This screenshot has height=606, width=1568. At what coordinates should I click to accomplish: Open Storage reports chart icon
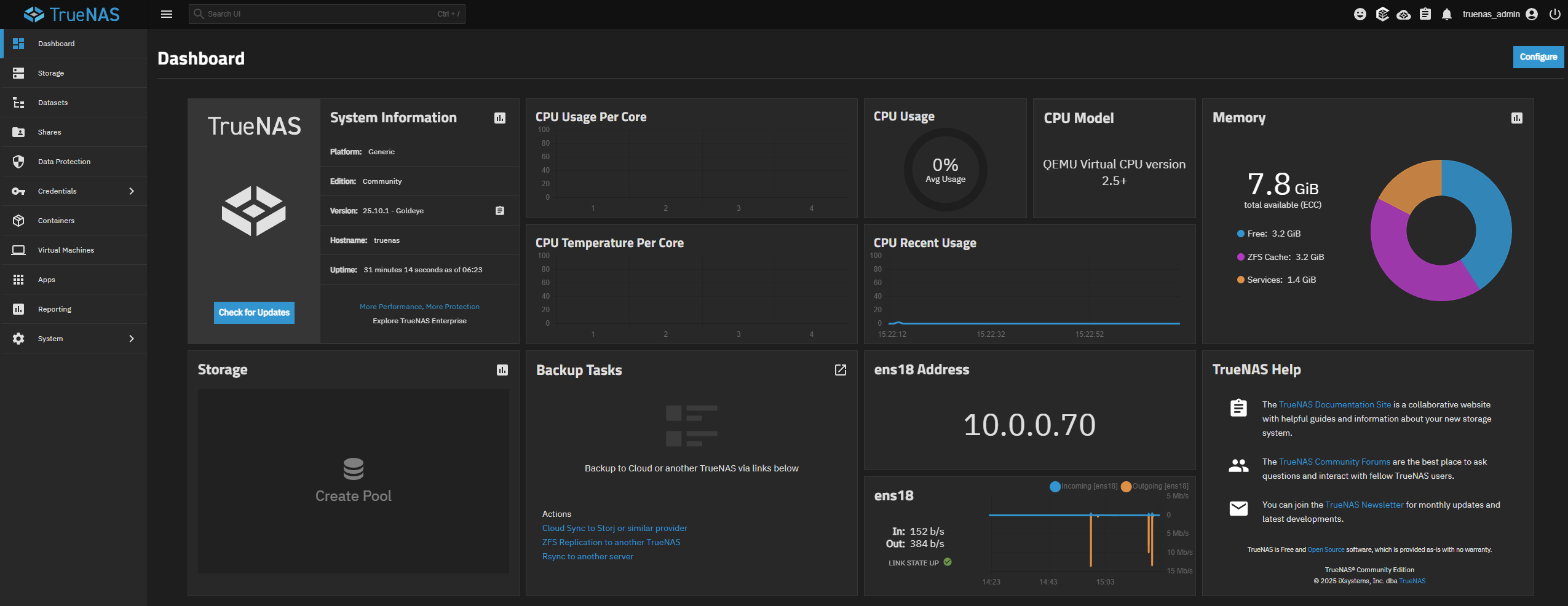tap(502, 370)
